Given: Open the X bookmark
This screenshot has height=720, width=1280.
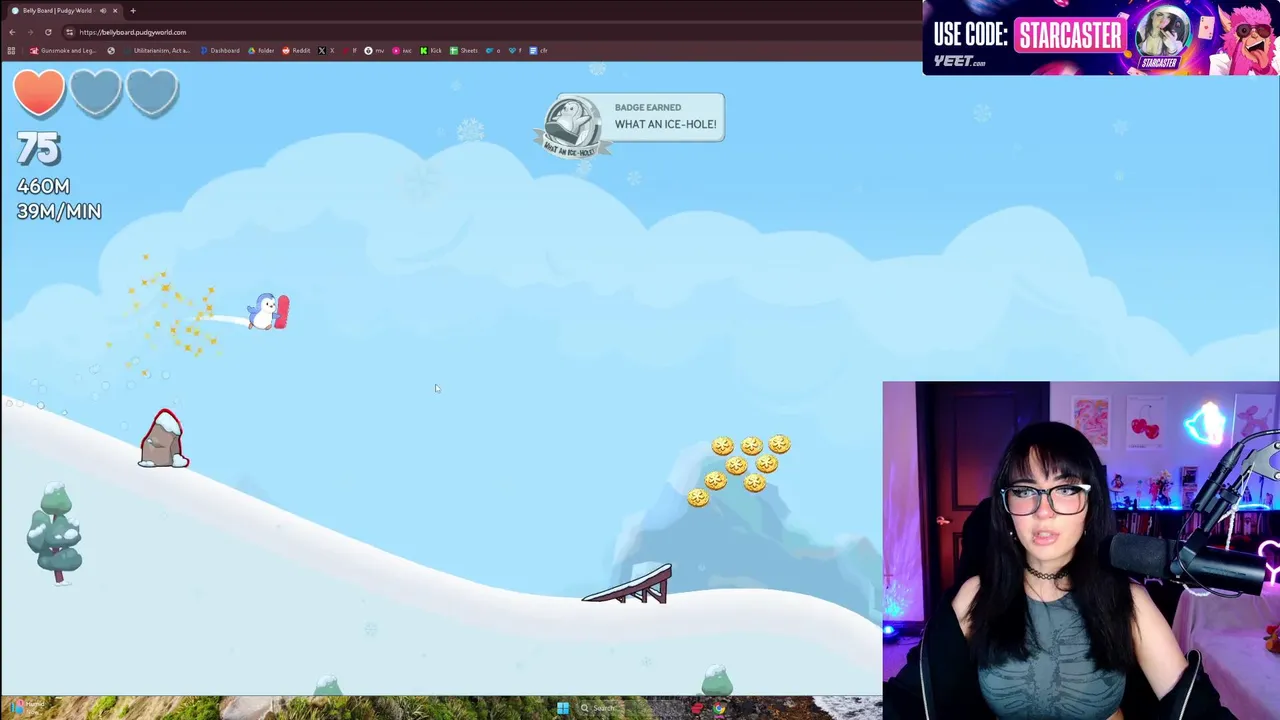Looking at the screenshot, I should 326,50.
